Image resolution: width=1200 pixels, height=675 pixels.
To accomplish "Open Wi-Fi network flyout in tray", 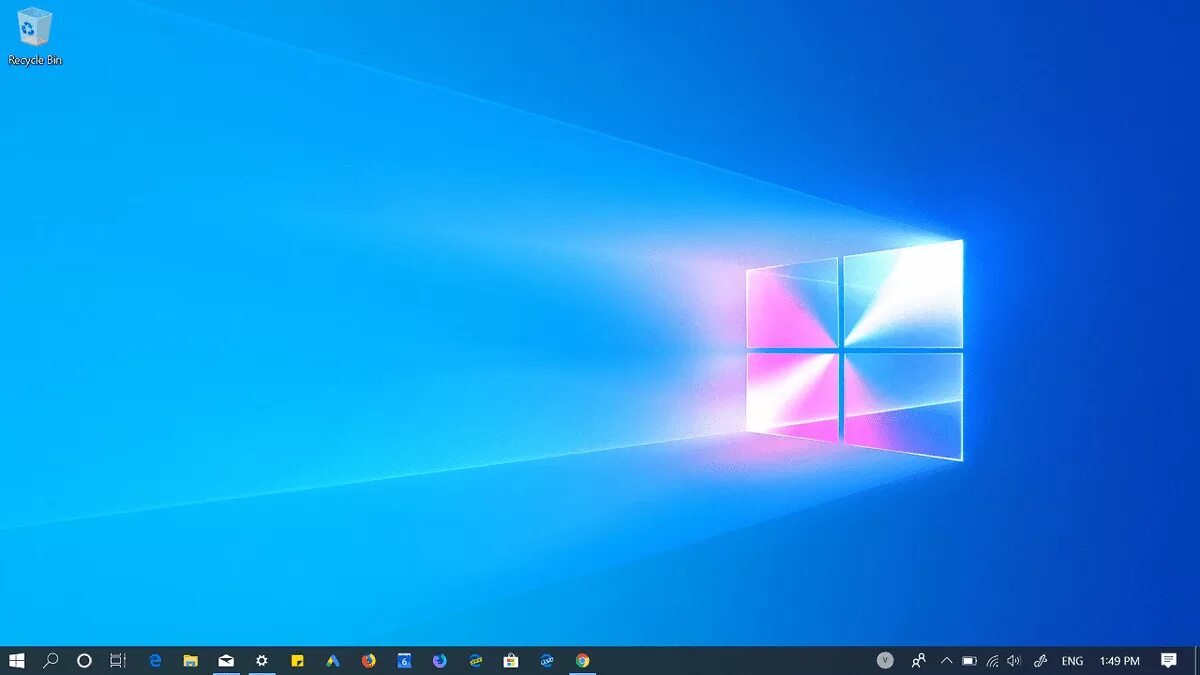I will coord(992,660).
